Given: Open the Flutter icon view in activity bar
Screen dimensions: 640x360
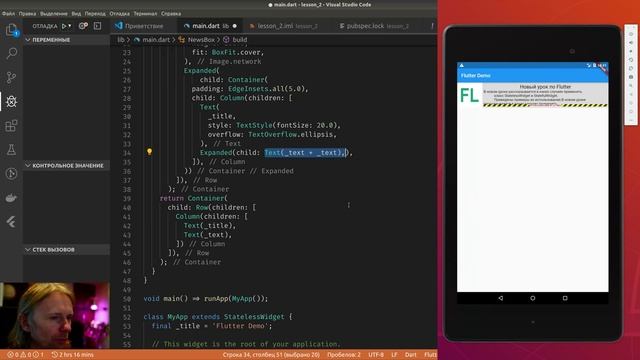Looking at the screenshot, I should tap(11, 222).
